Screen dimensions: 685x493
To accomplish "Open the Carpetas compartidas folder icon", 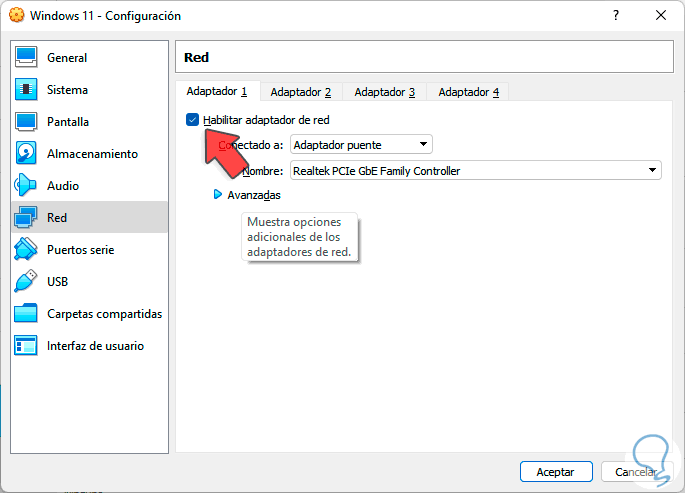I will (26, 314).
